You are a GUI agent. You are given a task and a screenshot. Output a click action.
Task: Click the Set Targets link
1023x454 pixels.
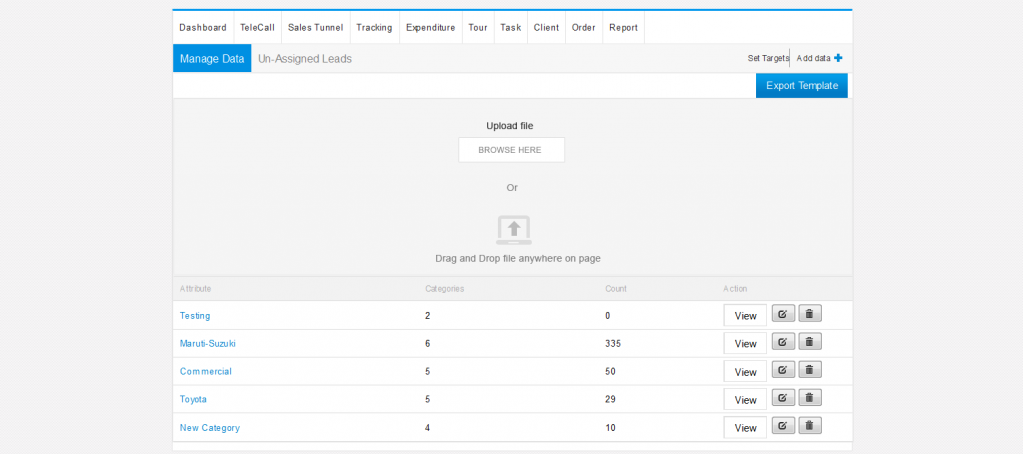click(x=769, y=58)
